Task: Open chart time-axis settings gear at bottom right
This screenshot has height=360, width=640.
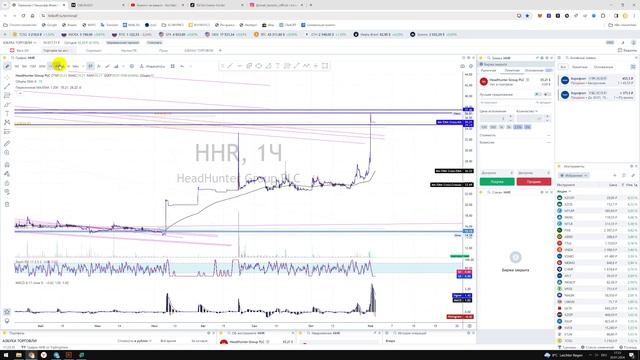Action: click(470, 326)
